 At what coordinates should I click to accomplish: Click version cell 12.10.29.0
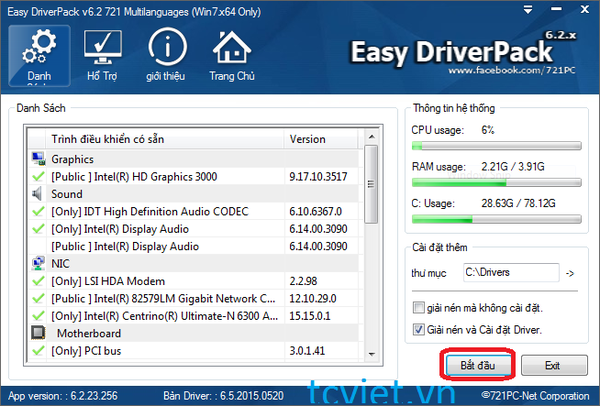click(x=313, y=298)
